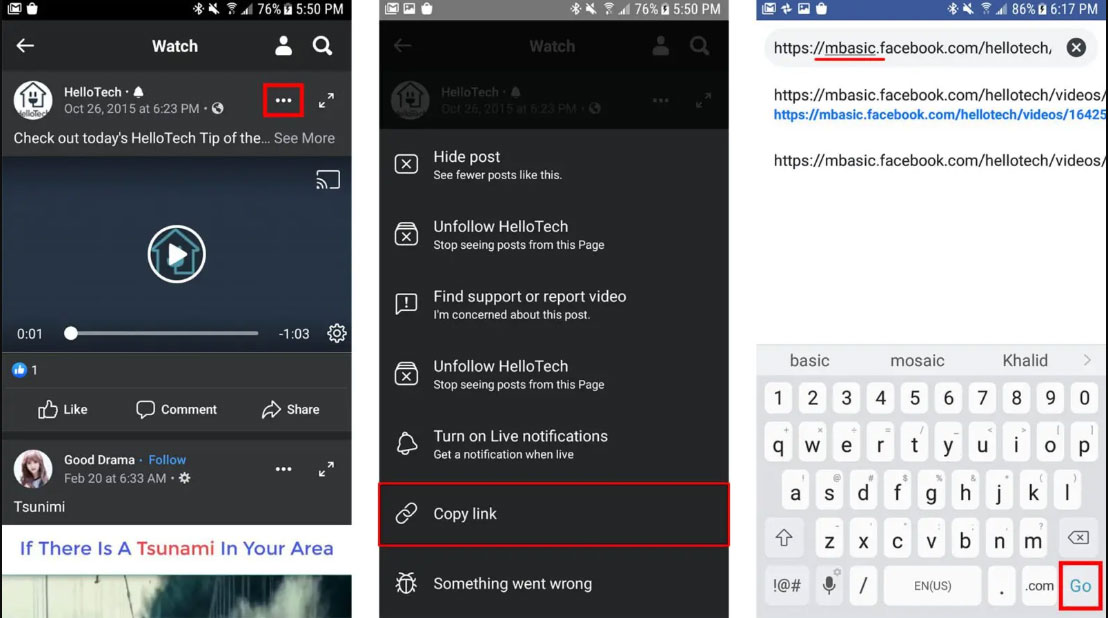The image size is (1108, 618).
Task: Select Turn on Live notifications
Action: coord(554,444)
